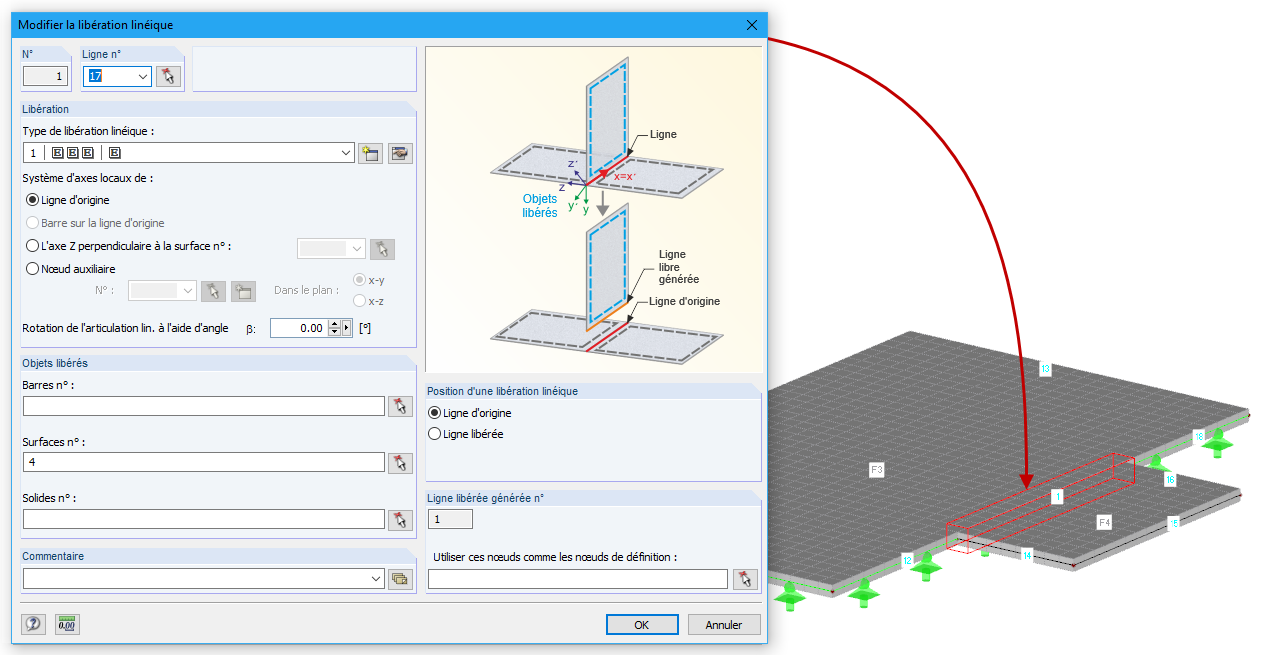Click Annuler button

click(724, 624)
